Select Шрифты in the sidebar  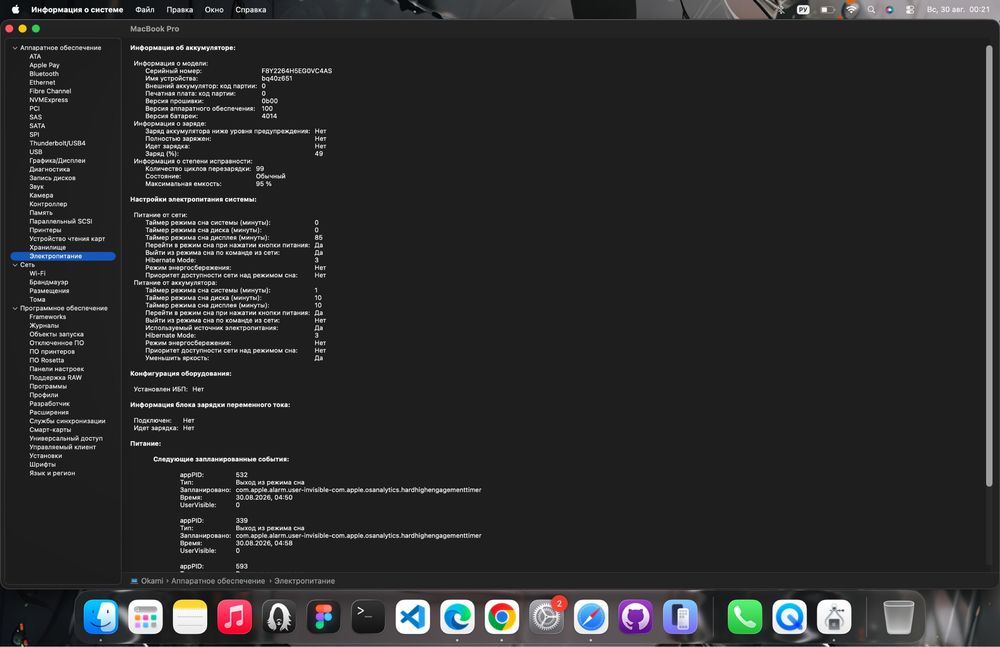tap(43, 465)
